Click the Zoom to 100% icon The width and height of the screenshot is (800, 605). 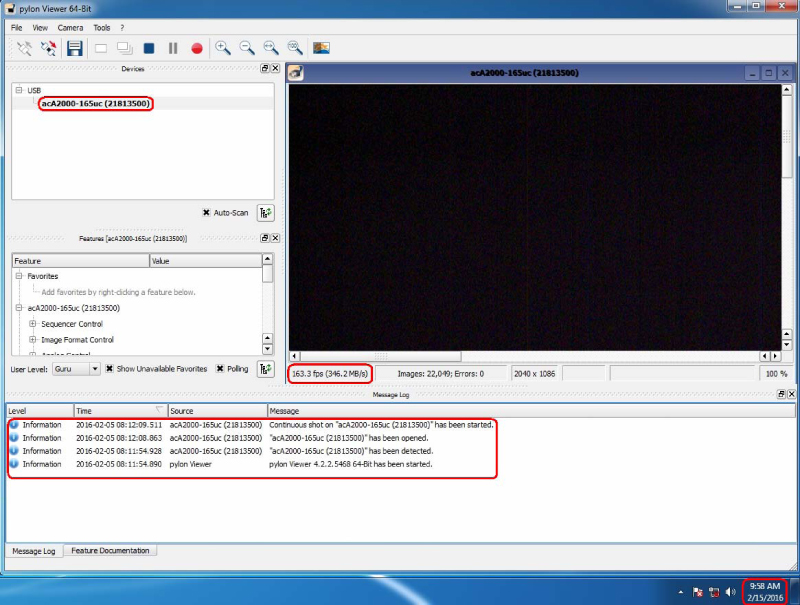(x=295, y=48)
